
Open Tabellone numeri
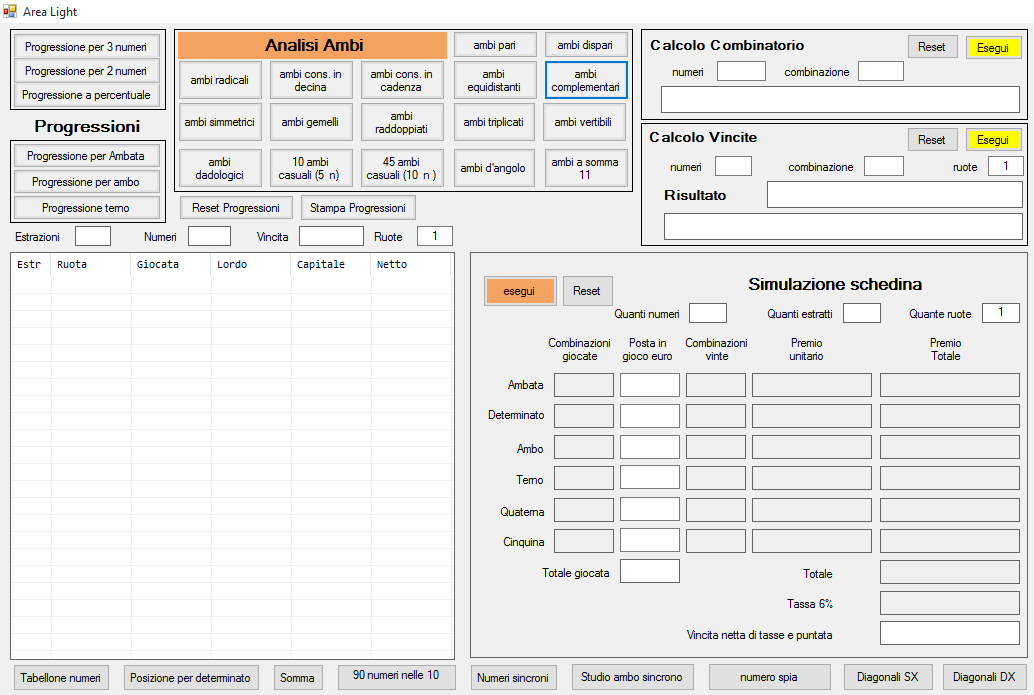pos(61,677)
